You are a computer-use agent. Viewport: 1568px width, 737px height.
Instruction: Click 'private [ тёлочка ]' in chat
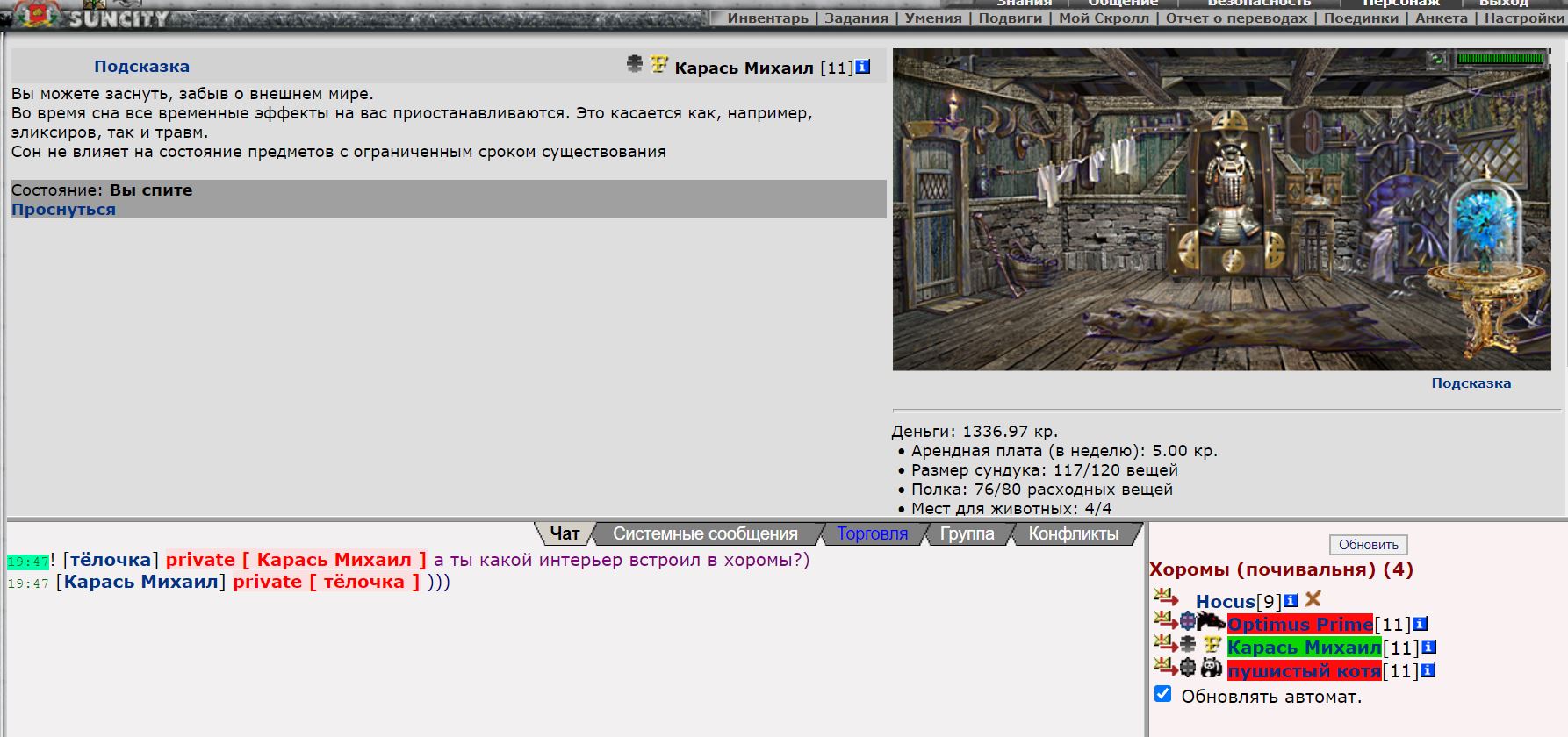pos(327,582)
